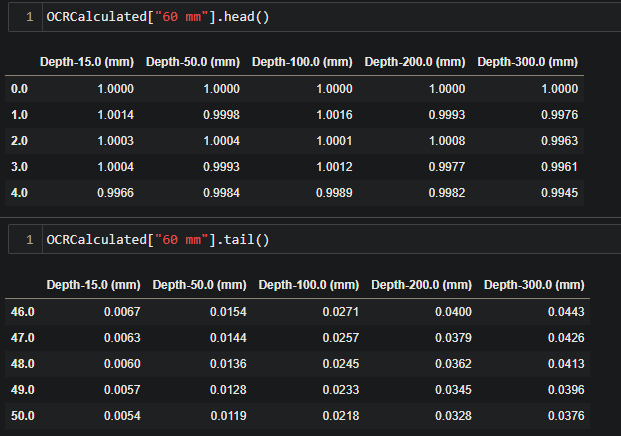Click the value 0.0144 in row 47.0
The image size is (621, 436).
(x=228, y=338)
